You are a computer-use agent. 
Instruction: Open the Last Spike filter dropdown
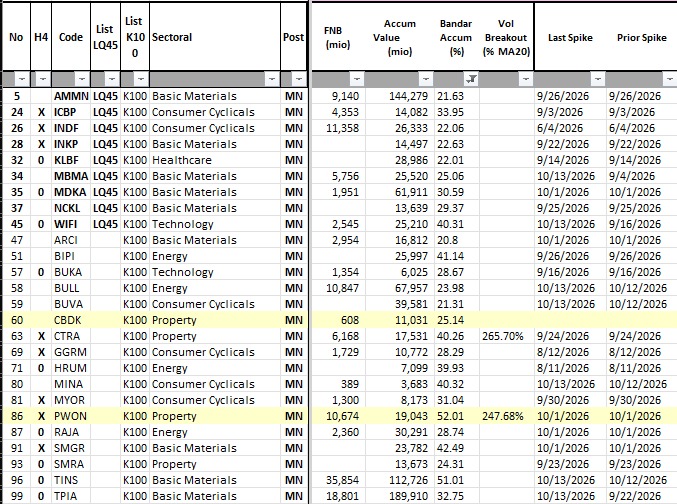pyautogui.click(x=597, y=79)
